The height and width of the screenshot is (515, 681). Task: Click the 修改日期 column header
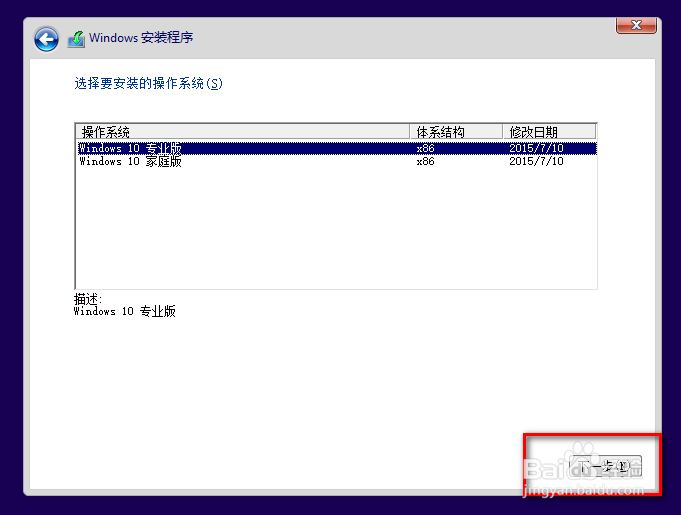pos(549,132)
